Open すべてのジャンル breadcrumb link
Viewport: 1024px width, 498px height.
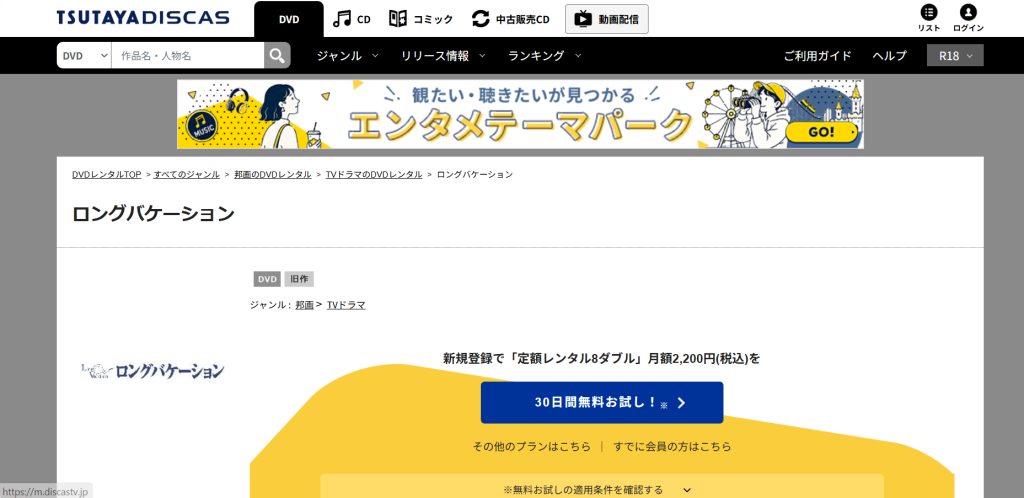[187, 174]
